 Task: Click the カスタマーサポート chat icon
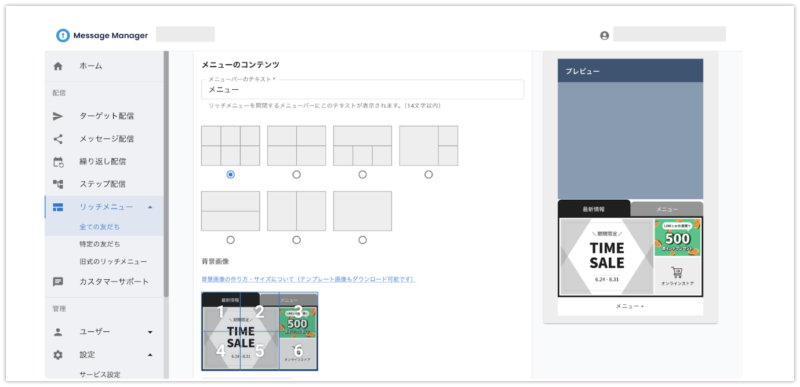58,281
